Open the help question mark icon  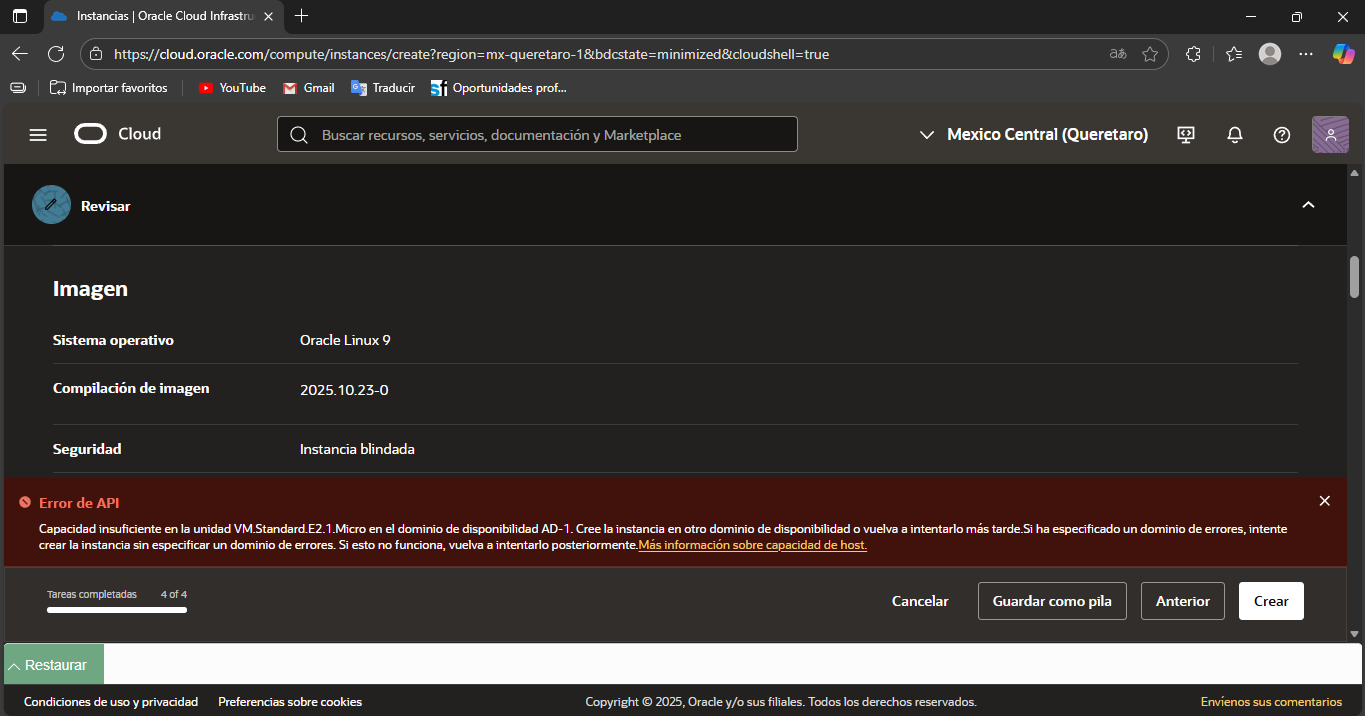[x=1282, y=135]
